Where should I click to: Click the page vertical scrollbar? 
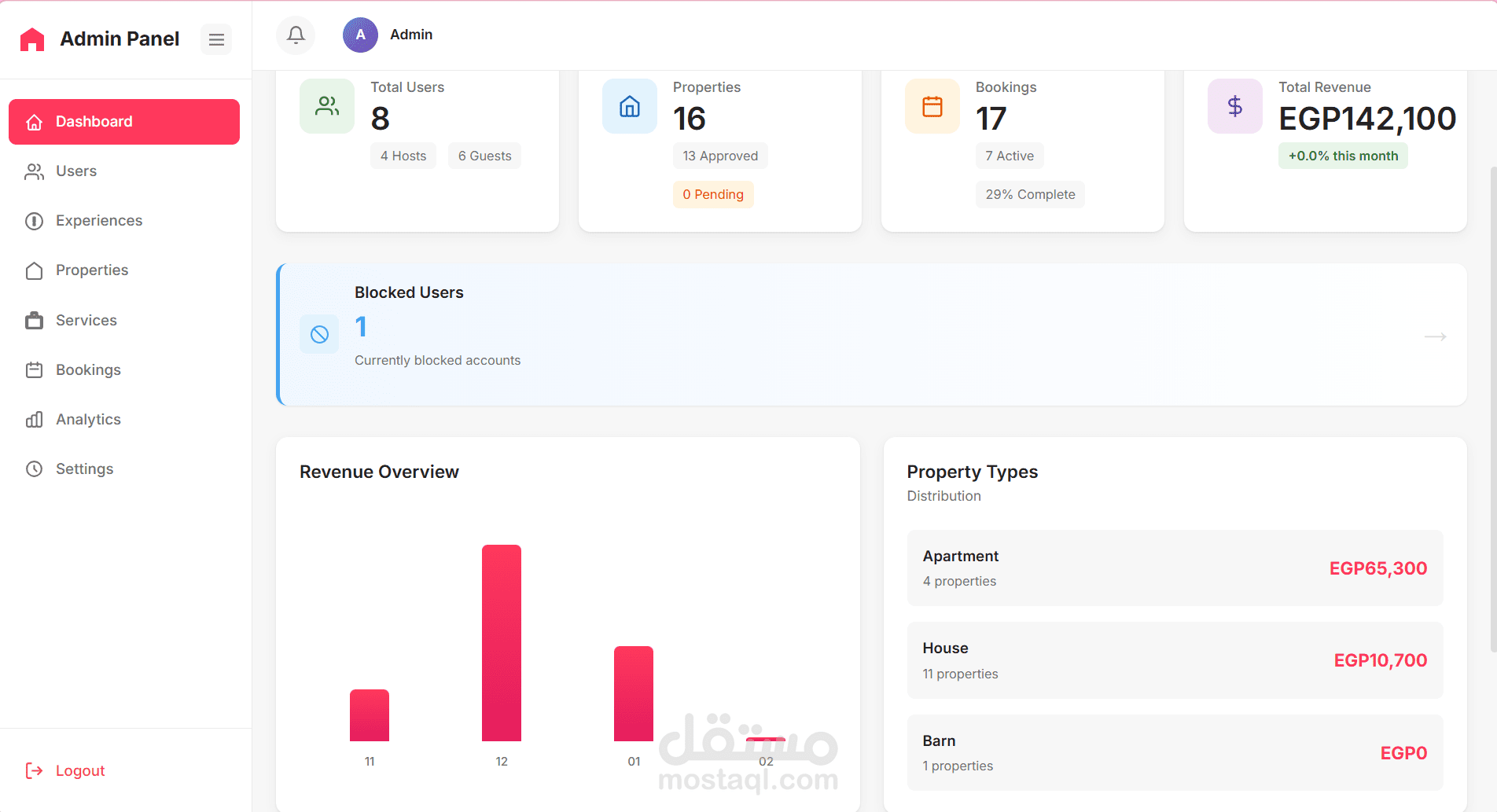(1493, 409)
